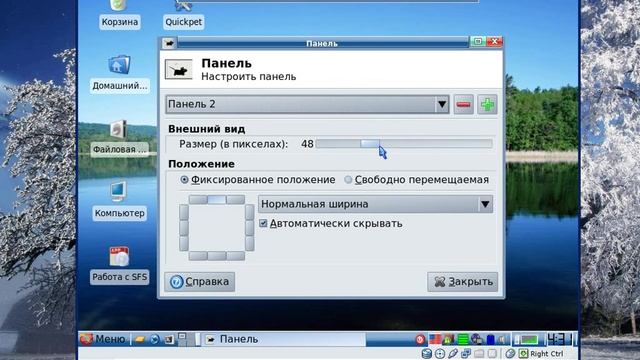Click the orange file manager launcher in taskbar
The width and height of the screenshot is (640, 360).
tap(140, 339)
